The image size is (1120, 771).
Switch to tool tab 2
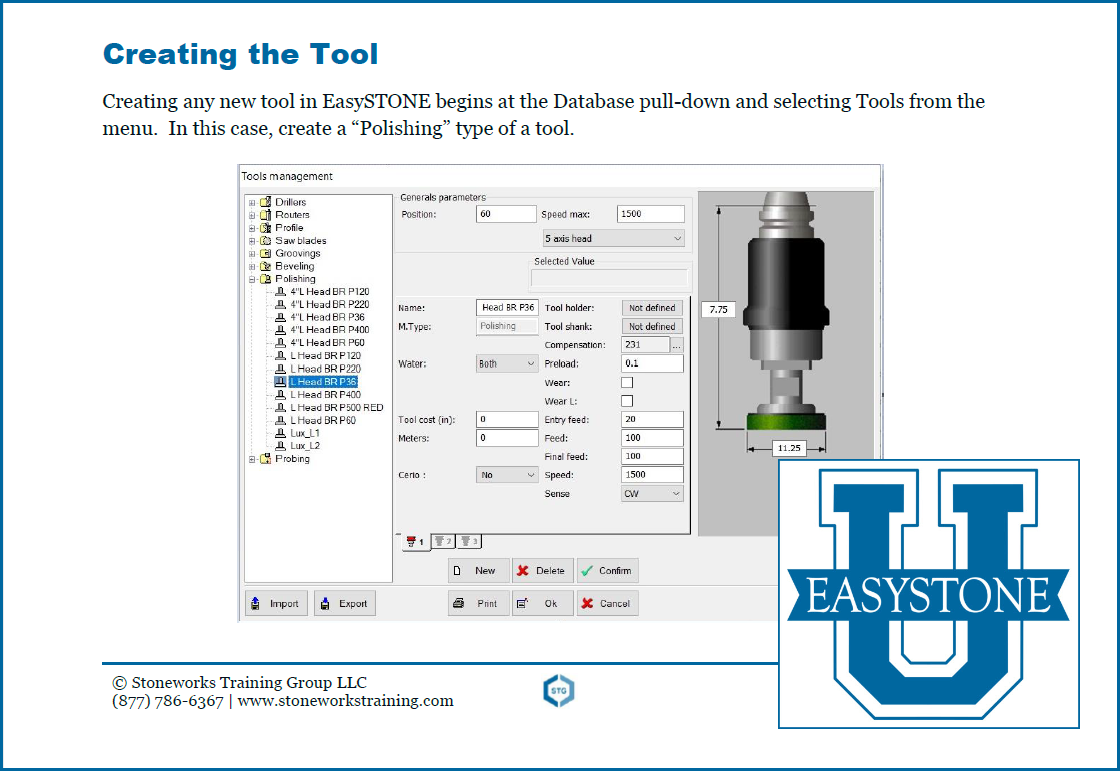443,541
